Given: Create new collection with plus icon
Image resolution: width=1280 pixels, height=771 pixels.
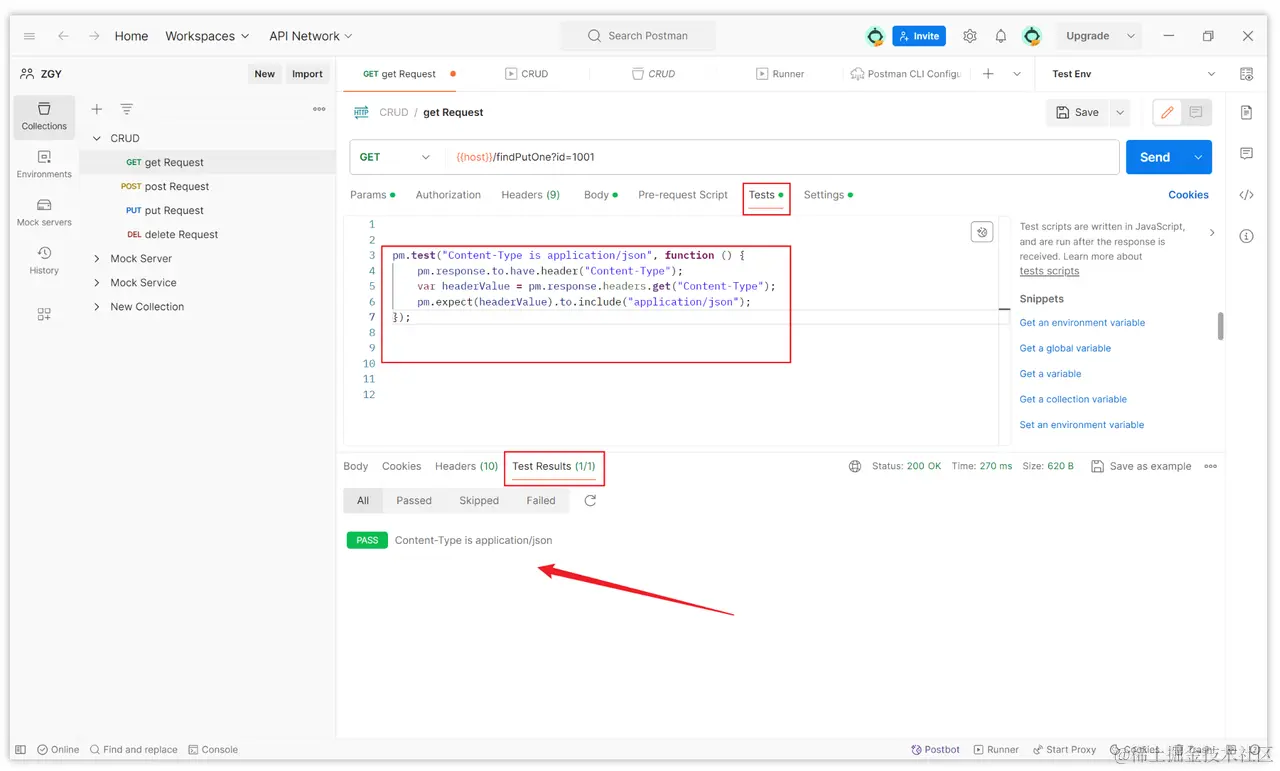Looking at the screenshot, I should [x=97, y=109].
